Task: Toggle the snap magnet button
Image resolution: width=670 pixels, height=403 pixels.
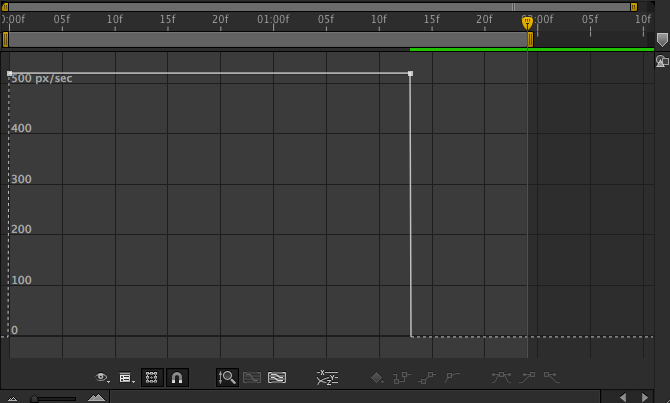Action: tap(177, 377)
